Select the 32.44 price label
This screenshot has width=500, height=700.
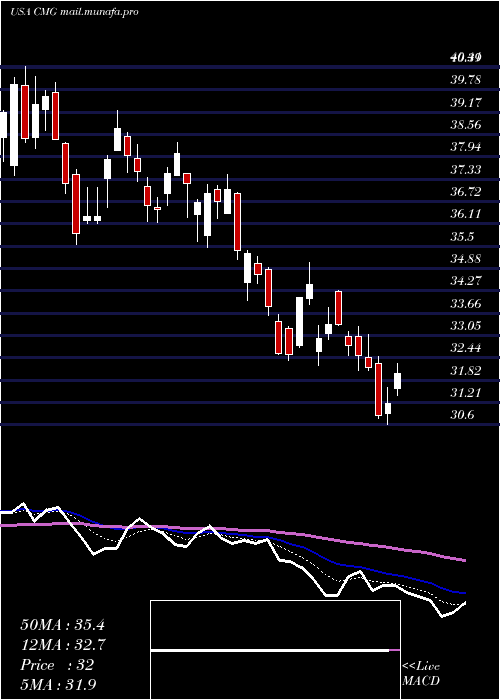[466, 348]
